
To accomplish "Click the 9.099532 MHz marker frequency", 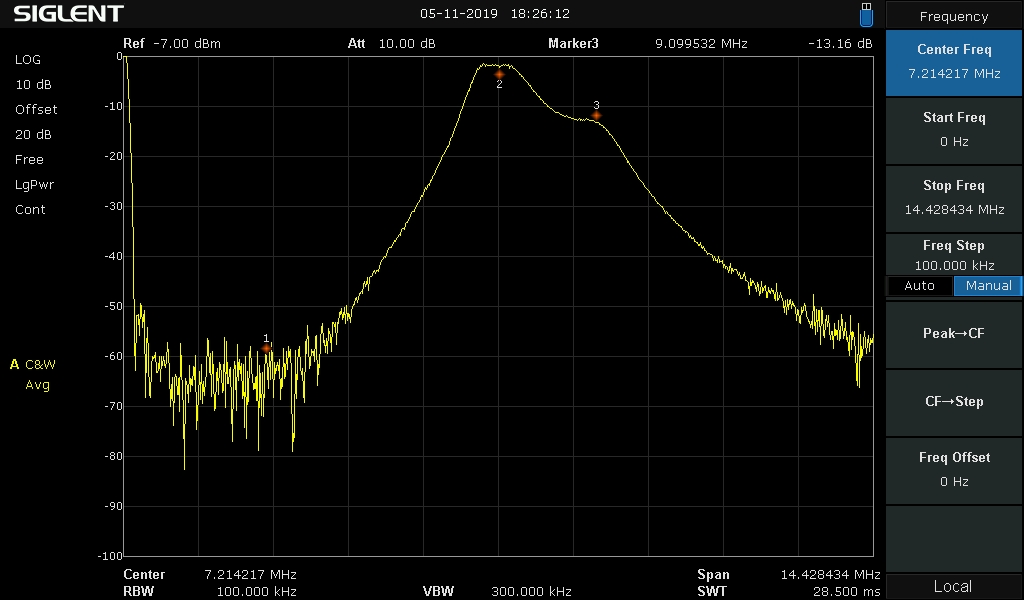I will point(701,44).
